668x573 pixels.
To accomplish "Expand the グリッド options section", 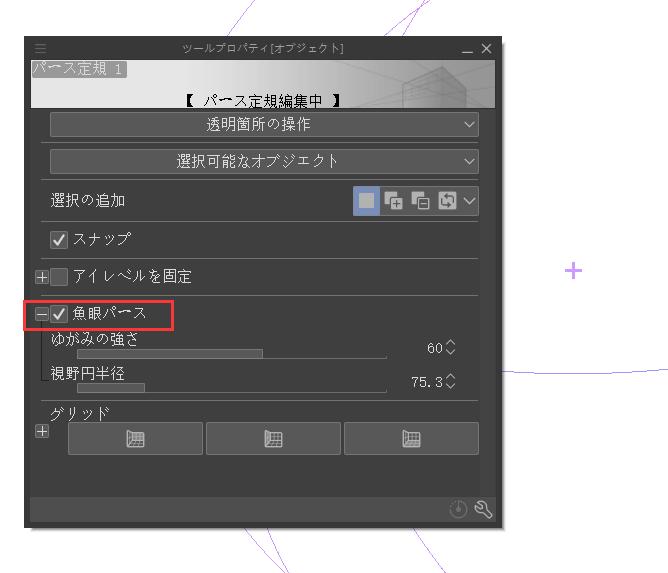I will (41, 432).
